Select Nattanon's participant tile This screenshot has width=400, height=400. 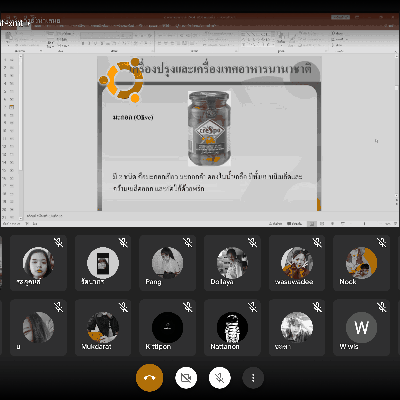(232, 327)
